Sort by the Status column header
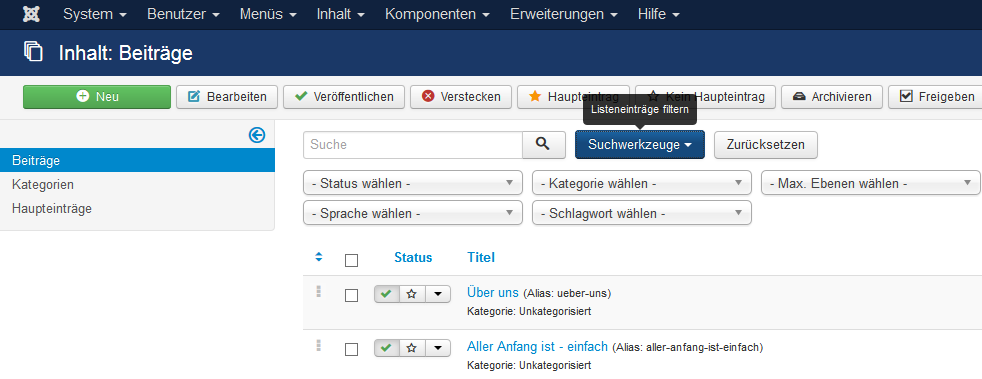982x379 pixels. (x=413, y=257)
